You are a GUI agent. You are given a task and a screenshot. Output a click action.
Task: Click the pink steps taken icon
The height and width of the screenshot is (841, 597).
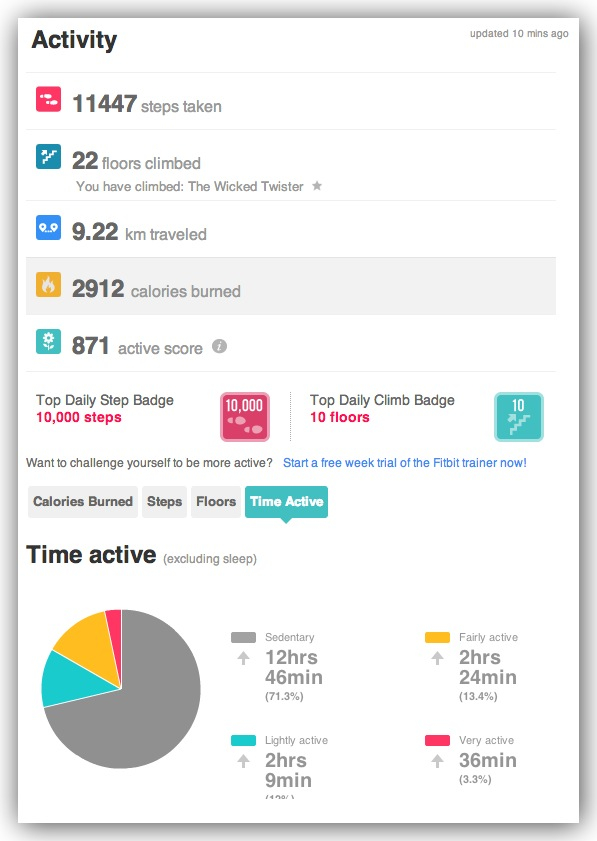(x=48, y=99)
